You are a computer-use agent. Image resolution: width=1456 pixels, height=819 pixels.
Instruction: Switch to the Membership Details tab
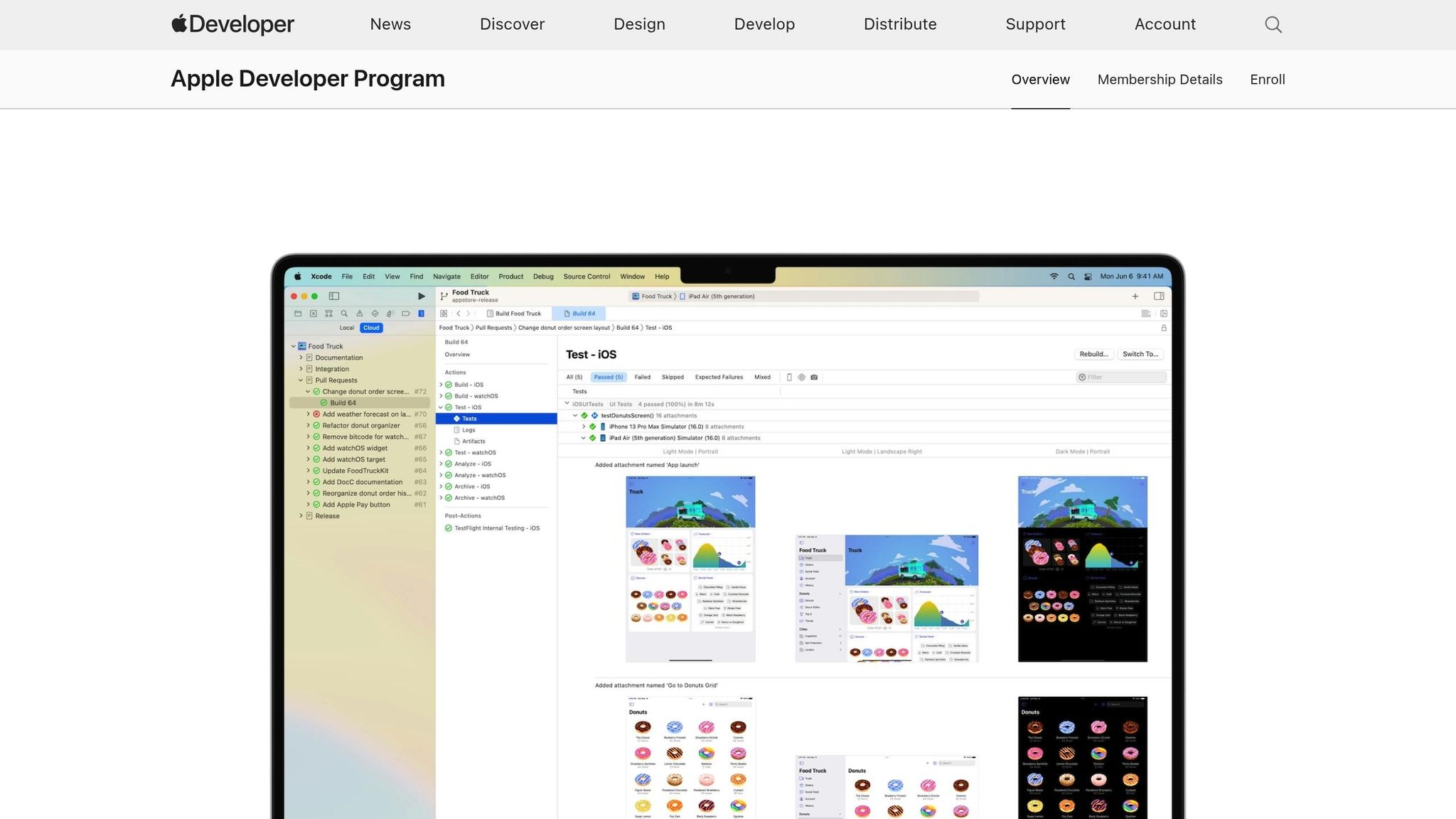1160,79
